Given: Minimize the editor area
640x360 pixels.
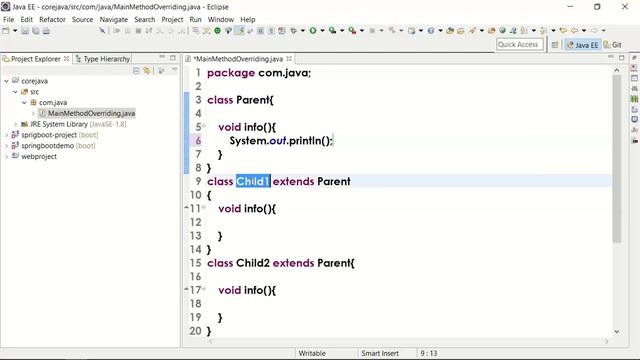Looking at the screenshot, I should tap(611, 57).
